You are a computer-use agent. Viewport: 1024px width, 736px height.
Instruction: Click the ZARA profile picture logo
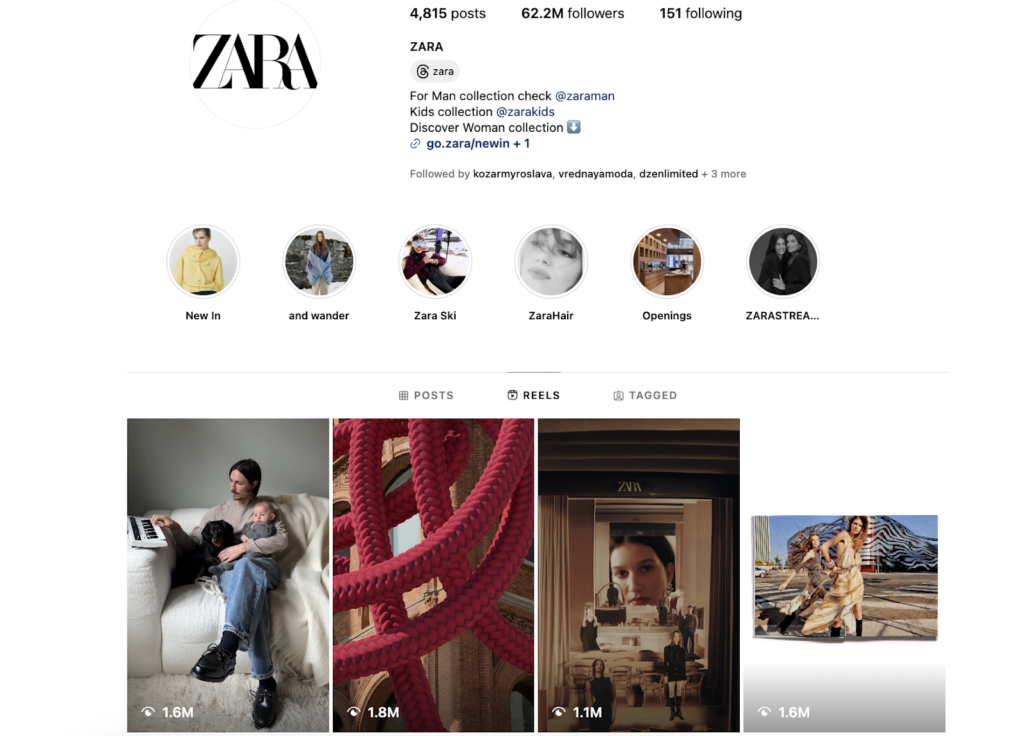255,62
